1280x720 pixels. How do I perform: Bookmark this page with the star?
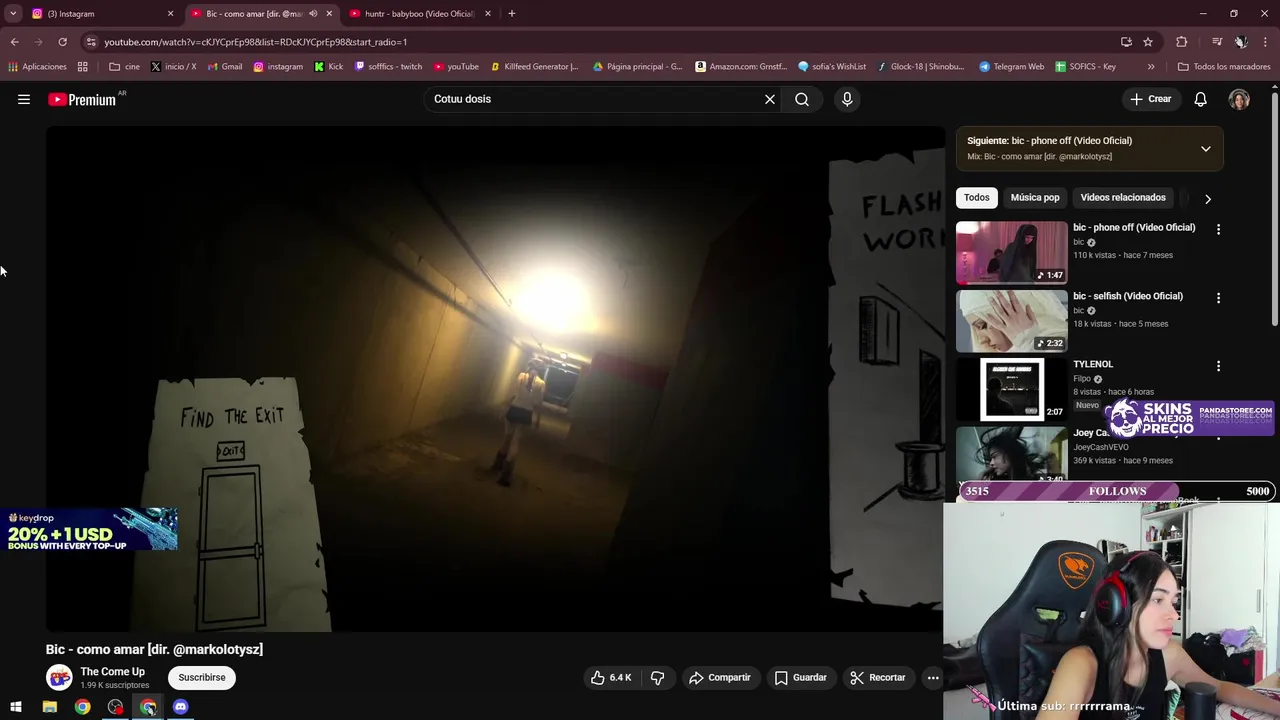[x=1148, y=42]
